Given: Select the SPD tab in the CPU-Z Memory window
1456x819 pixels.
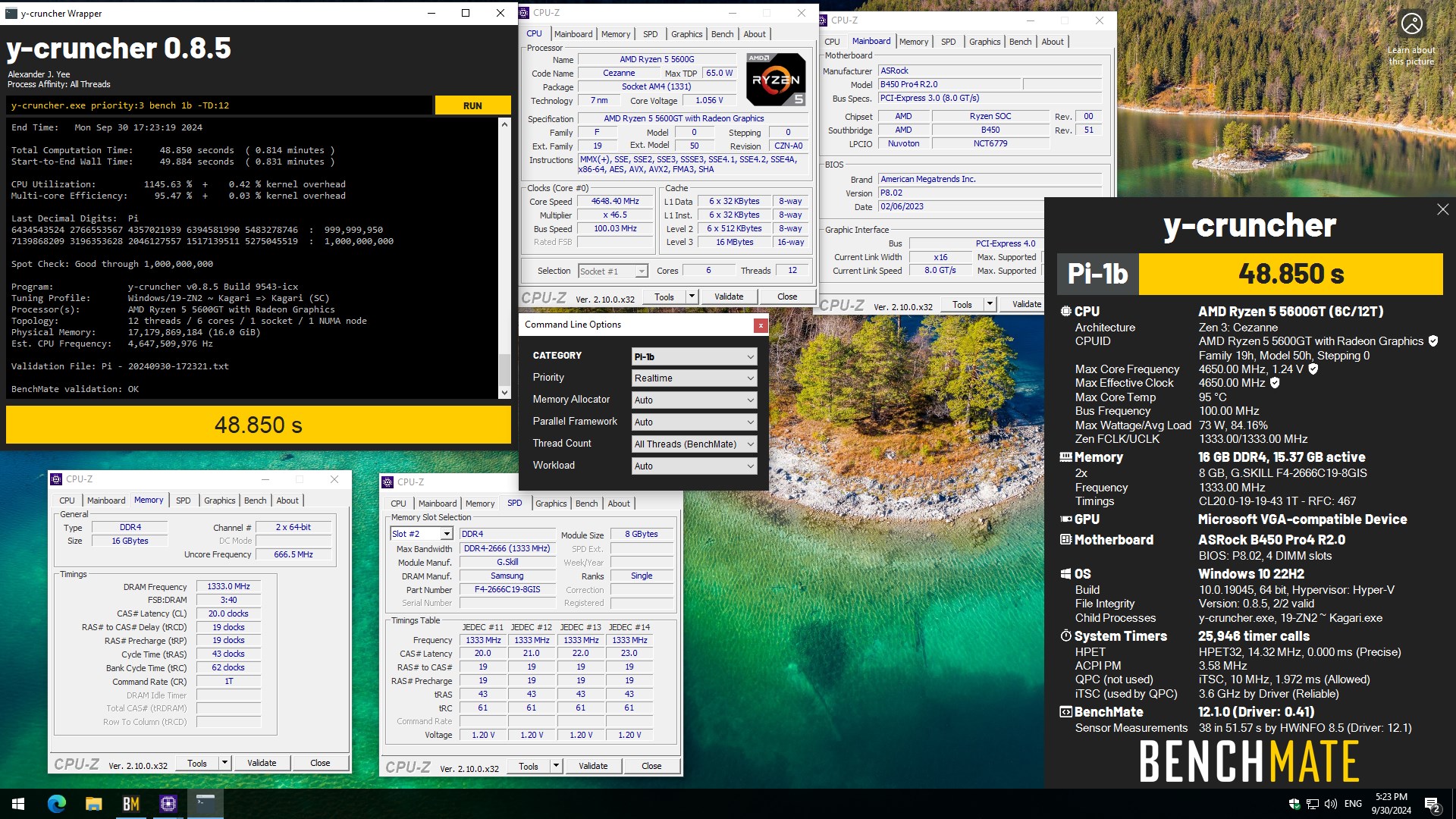Looking at the screenshot, I should coord(183,500).
